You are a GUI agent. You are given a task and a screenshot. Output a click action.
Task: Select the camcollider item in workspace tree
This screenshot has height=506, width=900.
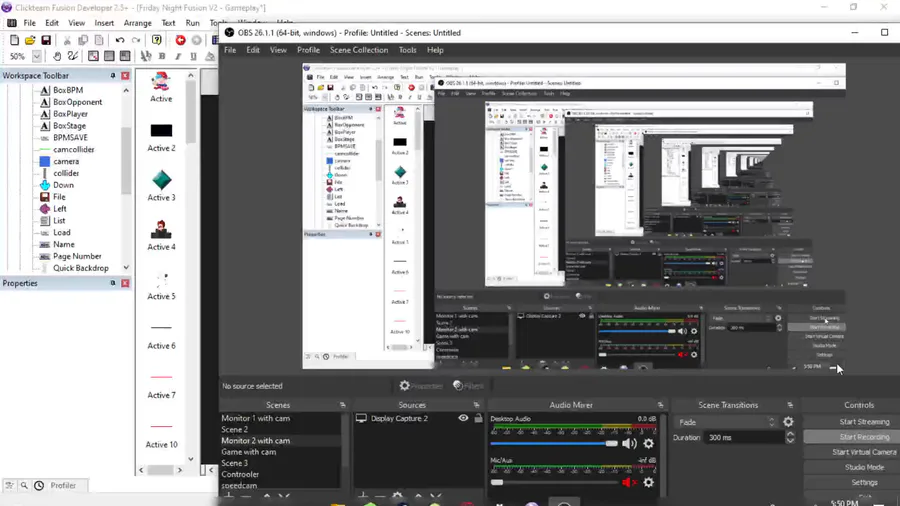point(73,149)
